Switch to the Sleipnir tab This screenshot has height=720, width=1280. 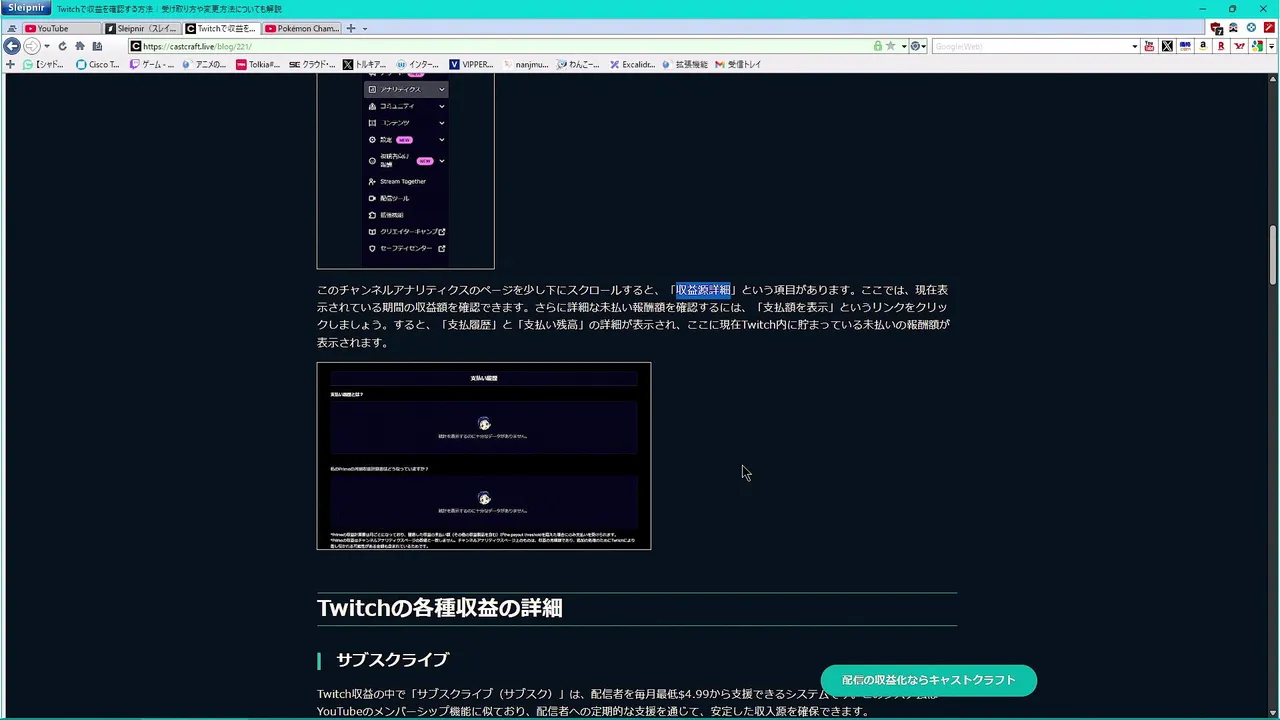tap(141, 28)
